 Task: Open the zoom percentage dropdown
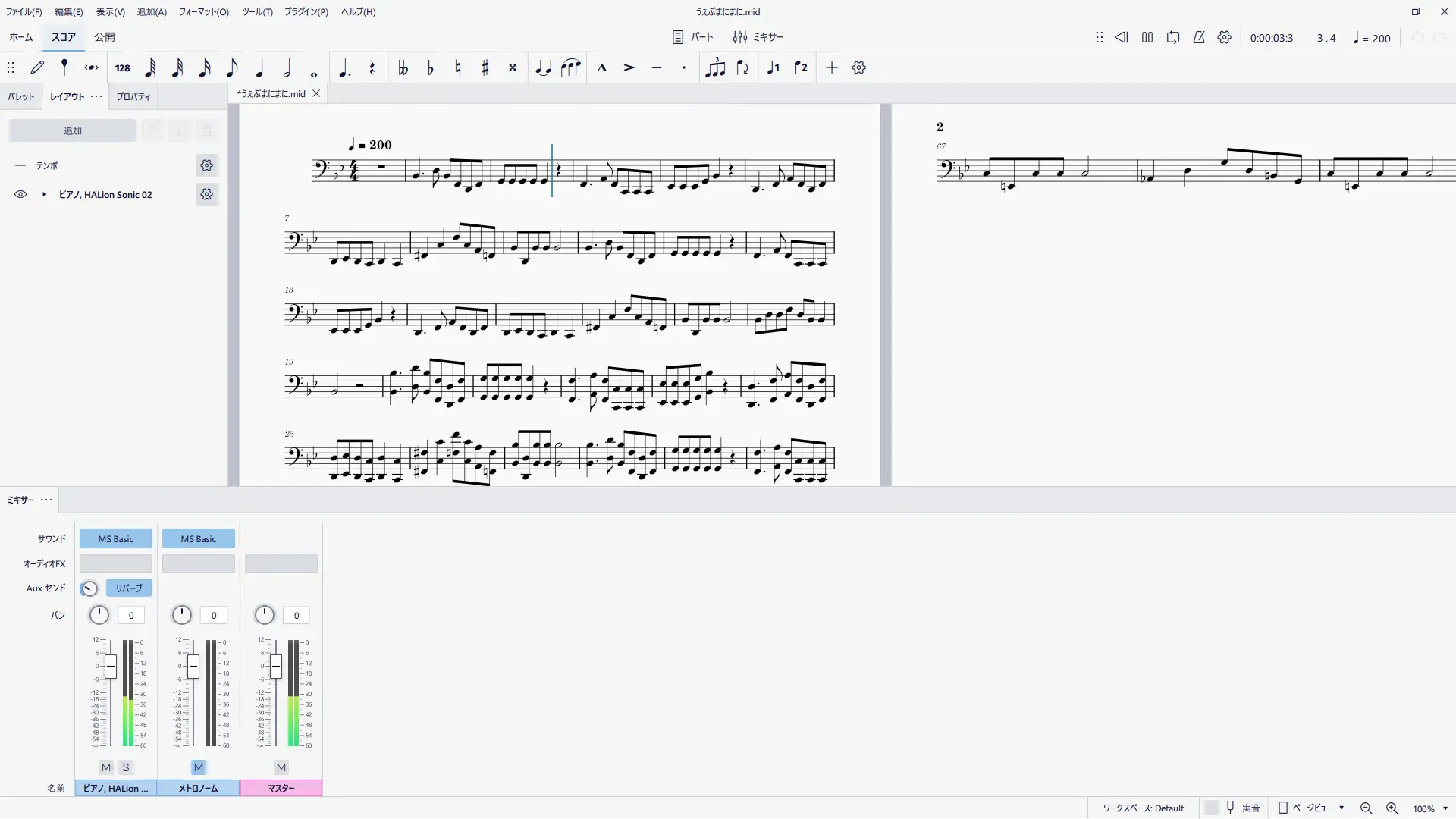coord(1445,808)
